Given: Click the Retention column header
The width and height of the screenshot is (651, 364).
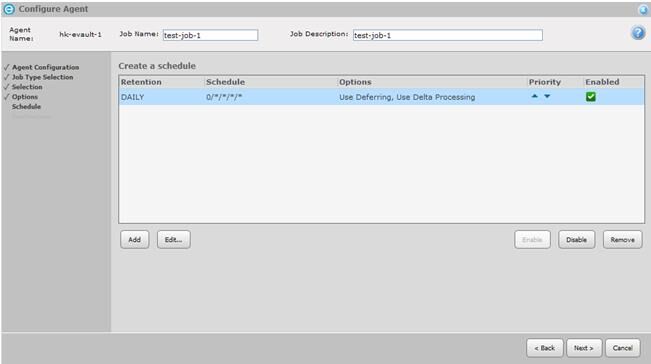Looking at the screenshot, I should coord(141,82).
